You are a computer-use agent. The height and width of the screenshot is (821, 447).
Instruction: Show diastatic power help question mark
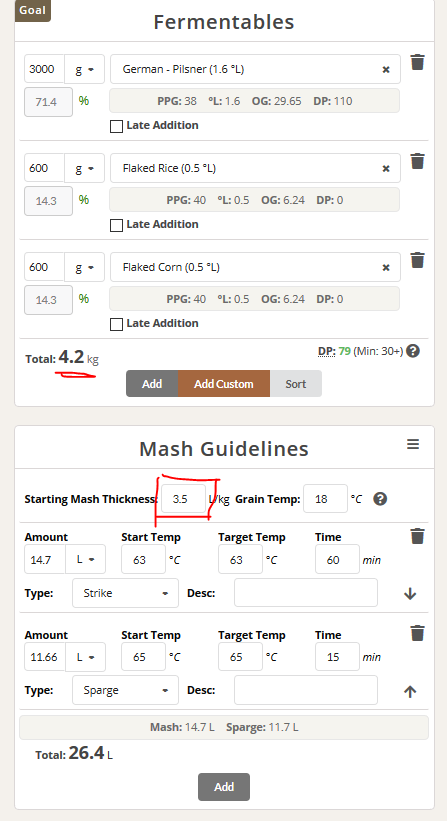click(413, 351)
